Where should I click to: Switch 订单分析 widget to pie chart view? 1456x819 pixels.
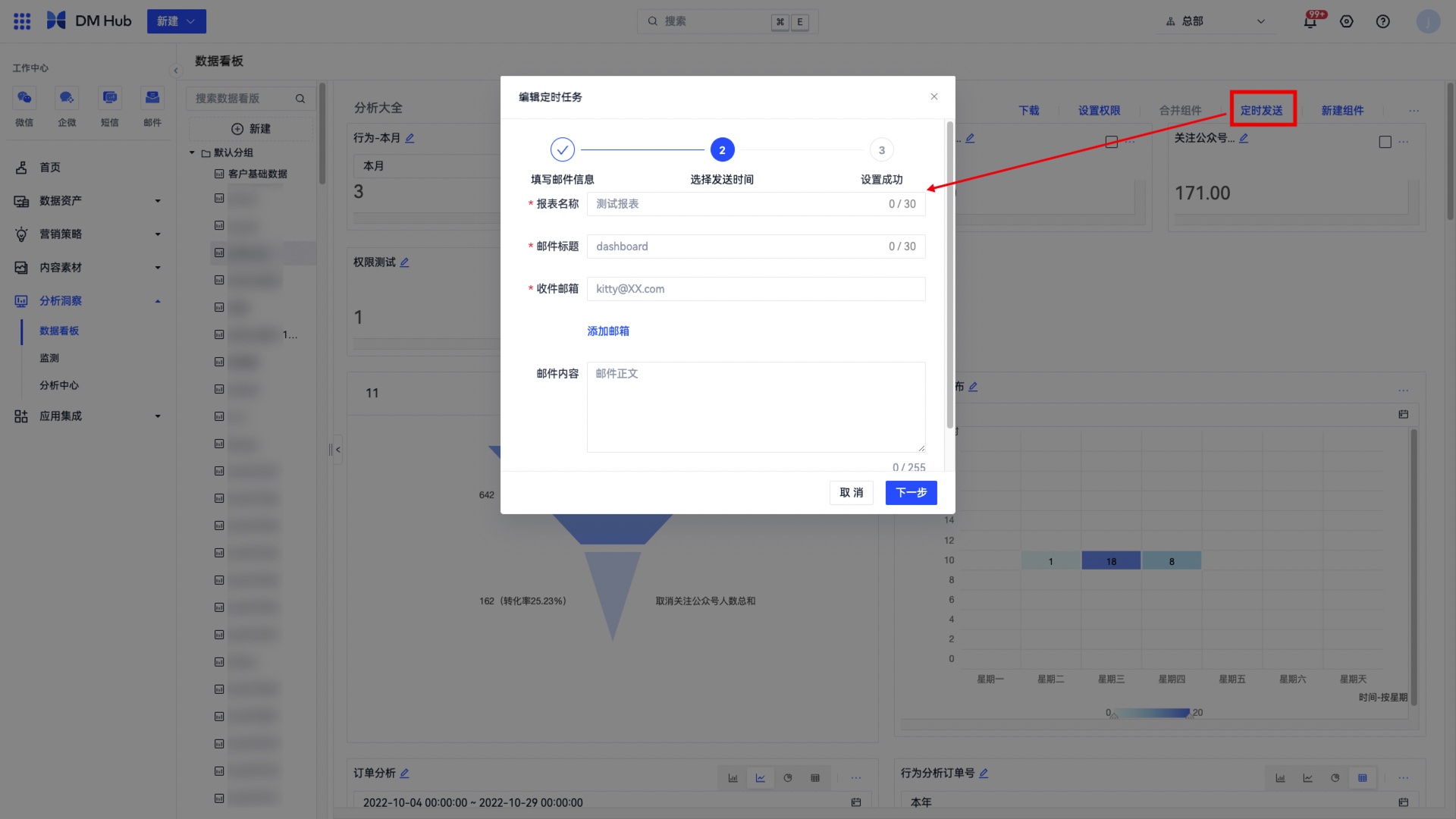788,778
